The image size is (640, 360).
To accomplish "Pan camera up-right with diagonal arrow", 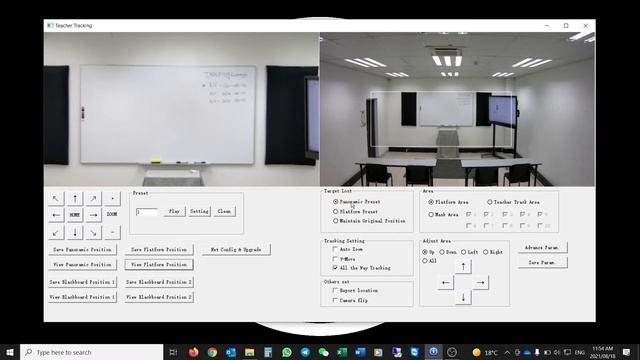I will (x=93, y=199).
